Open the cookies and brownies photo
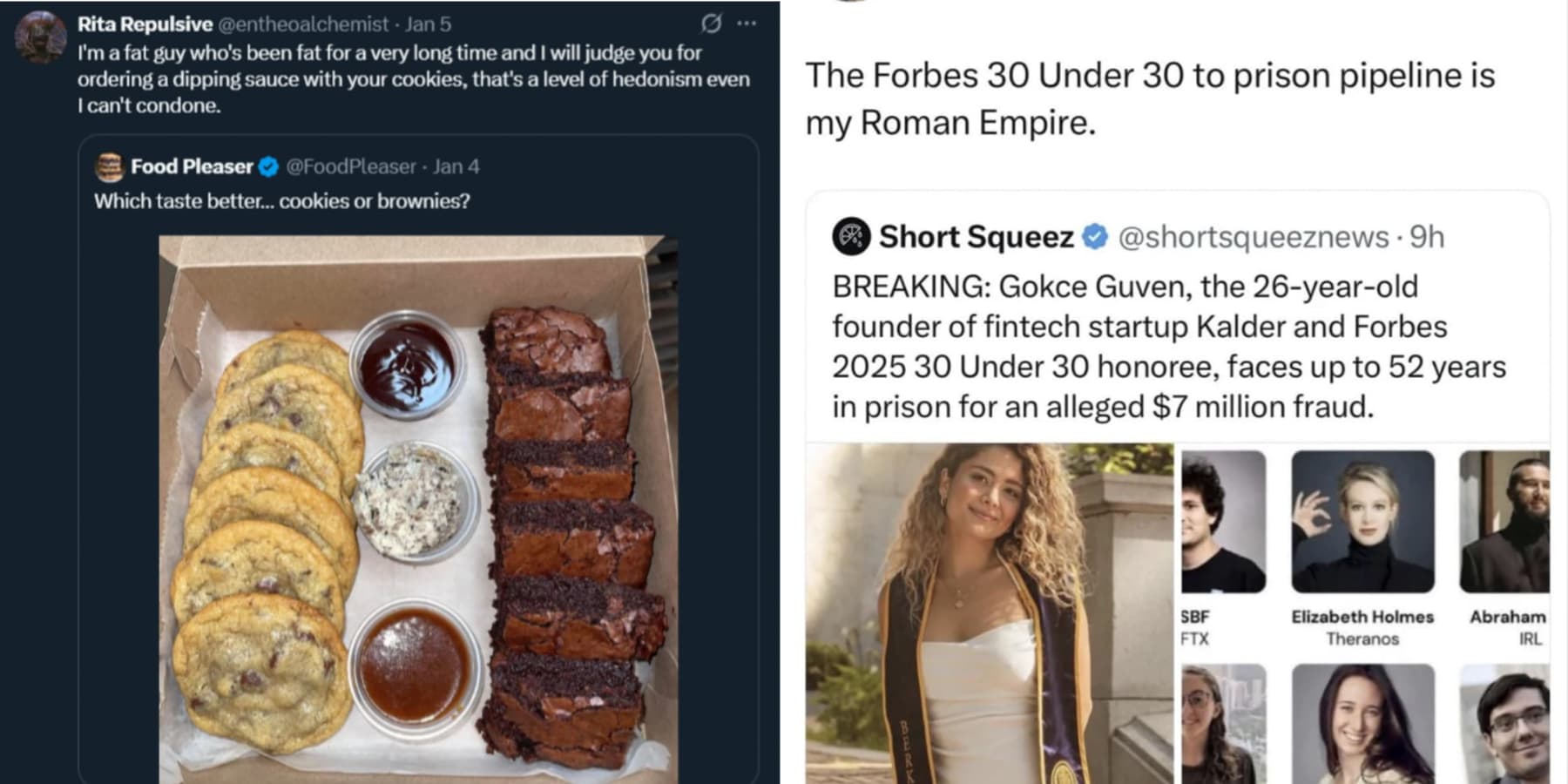The height and width of the screenshot is (784, 1568). 418,510
